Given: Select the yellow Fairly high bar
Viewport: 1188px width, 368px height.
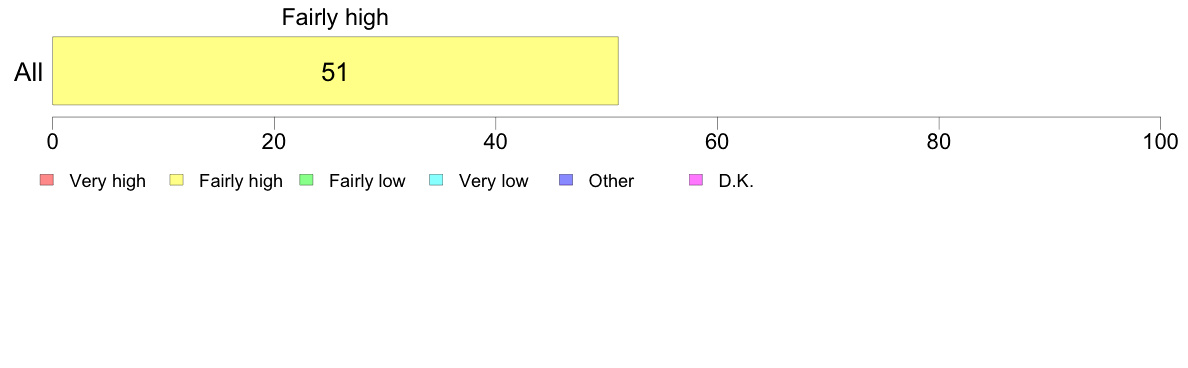Looking at the screenshot, I should (336, 70).
